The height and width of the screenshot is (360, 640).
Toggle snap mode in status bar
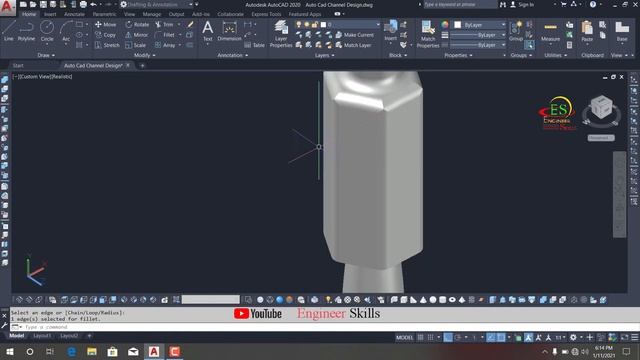pos(430,338)
